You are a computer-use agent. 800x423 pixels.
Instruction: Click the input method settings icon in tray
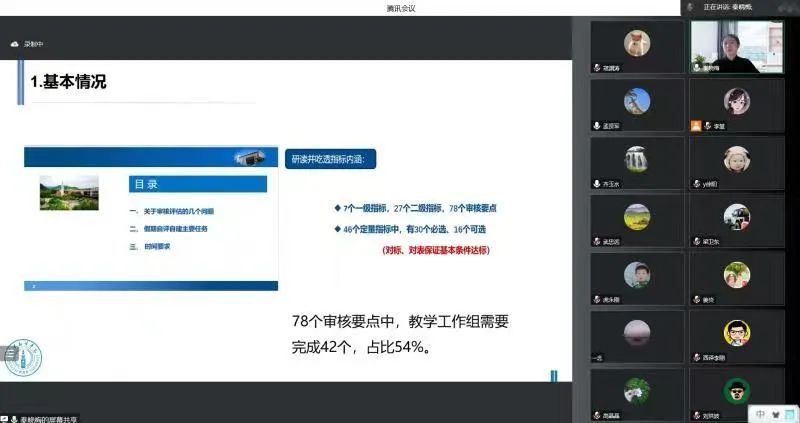pos(788,413)
